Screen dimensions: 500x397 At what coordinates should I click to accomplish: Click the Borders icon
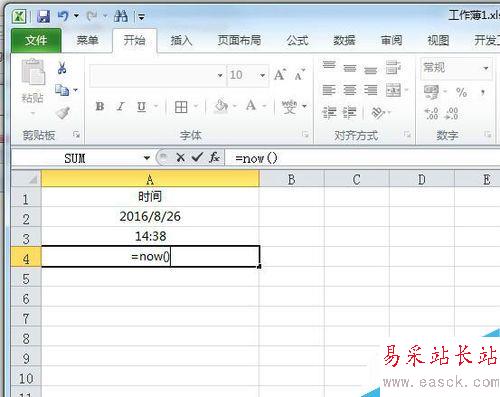point(181,107)
